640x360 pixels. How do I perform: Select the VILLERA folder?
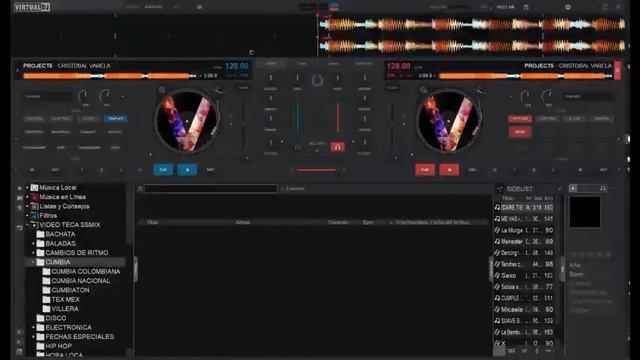(x=65, y=309)
